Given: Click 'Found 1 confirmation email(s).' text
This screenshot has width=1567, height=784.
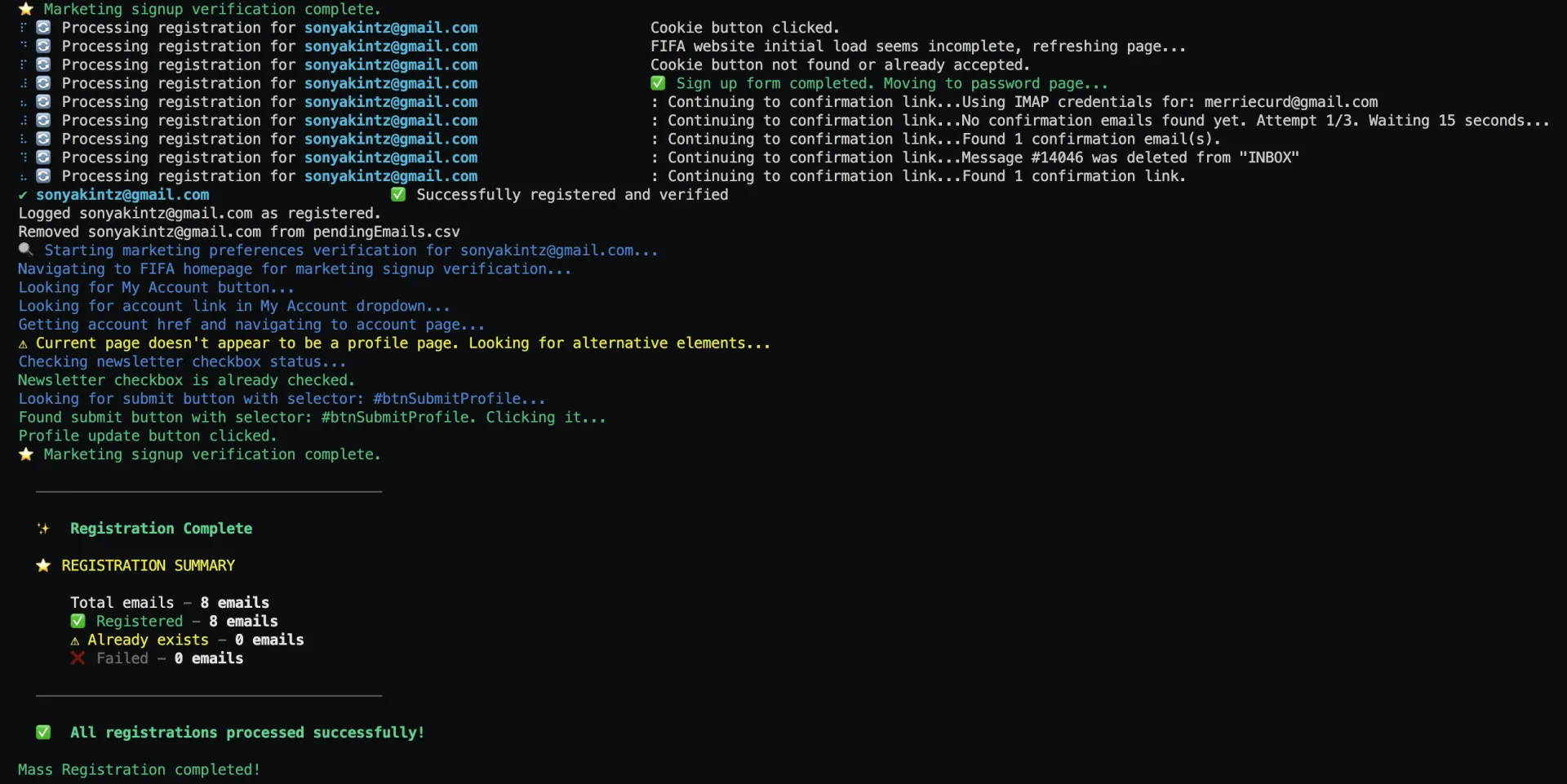Looking at the screenshot, I should tap(1092, 139).
